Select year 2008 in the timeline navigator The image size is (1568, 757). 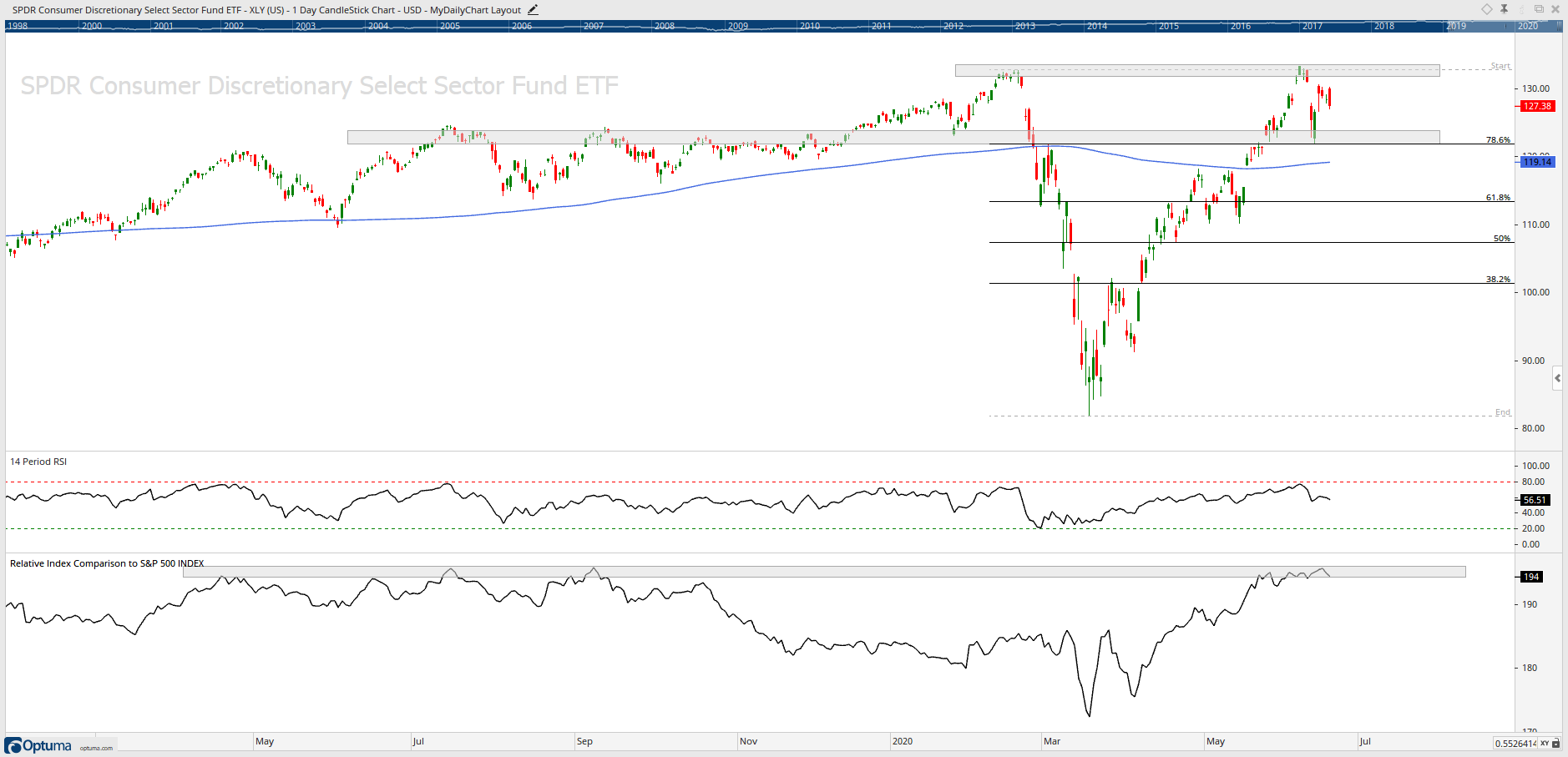click(665, 26)
